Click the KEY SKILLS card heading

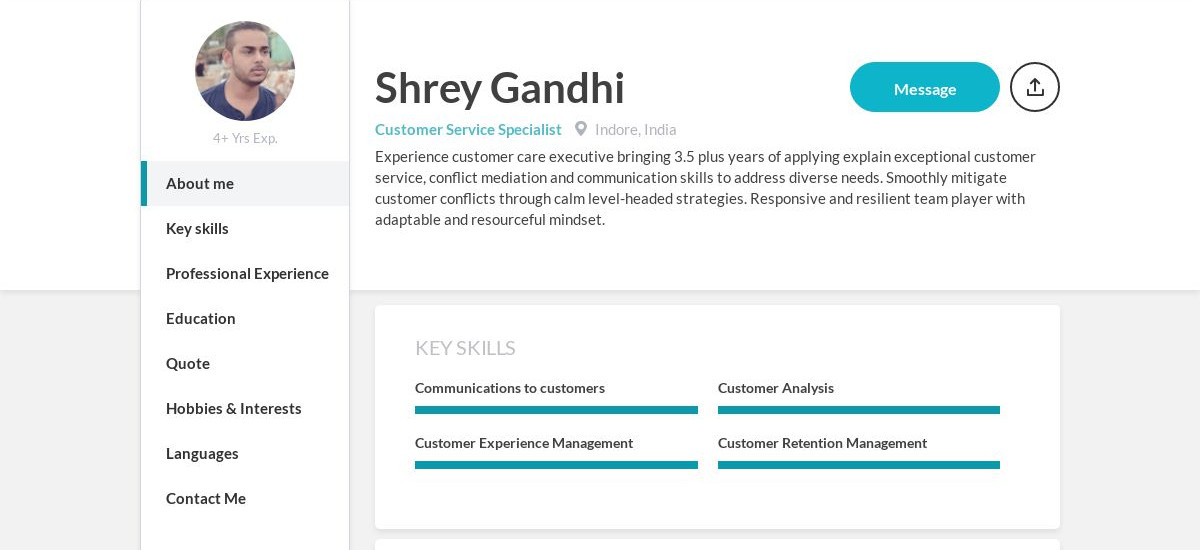(x=465, y=348)
